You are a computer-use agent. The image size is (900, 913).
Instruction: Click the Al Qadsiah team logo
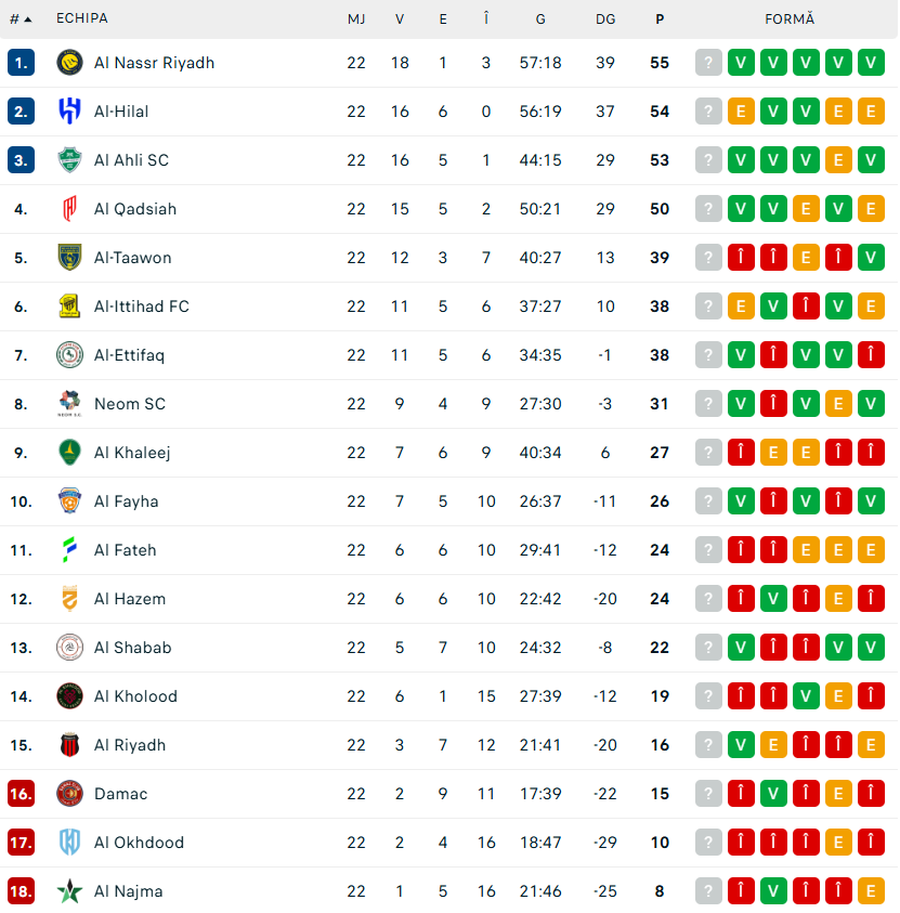[69, 209]
